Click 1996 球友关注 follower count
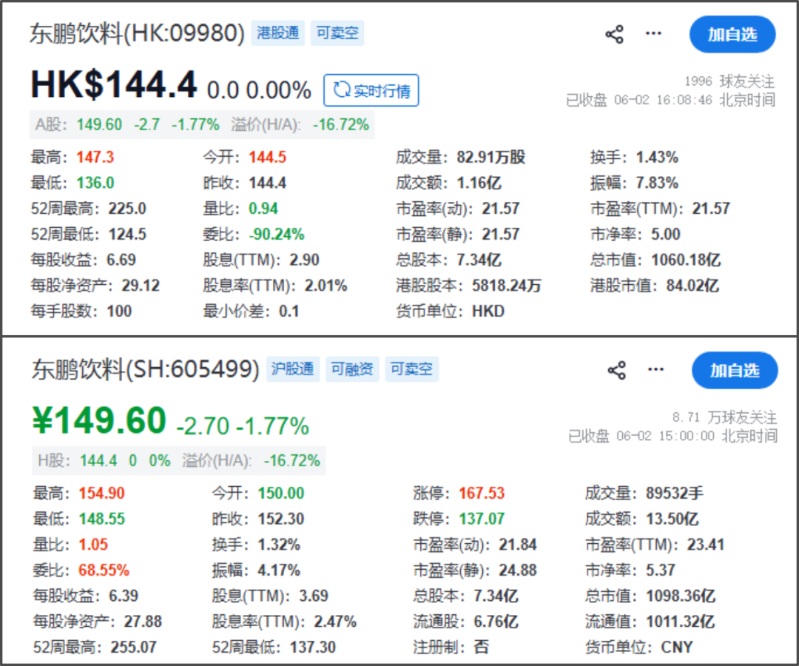Screen dimensions: 799x666 click(729, 81)
